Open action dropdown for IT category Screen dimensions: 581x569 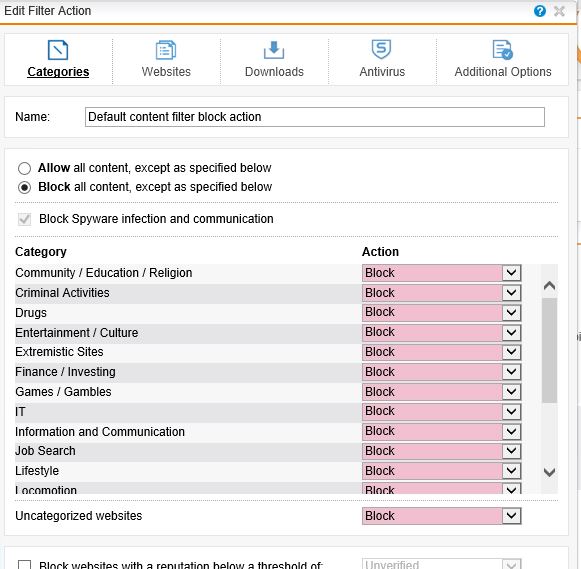pyautogui.click(x=441, y=412)
